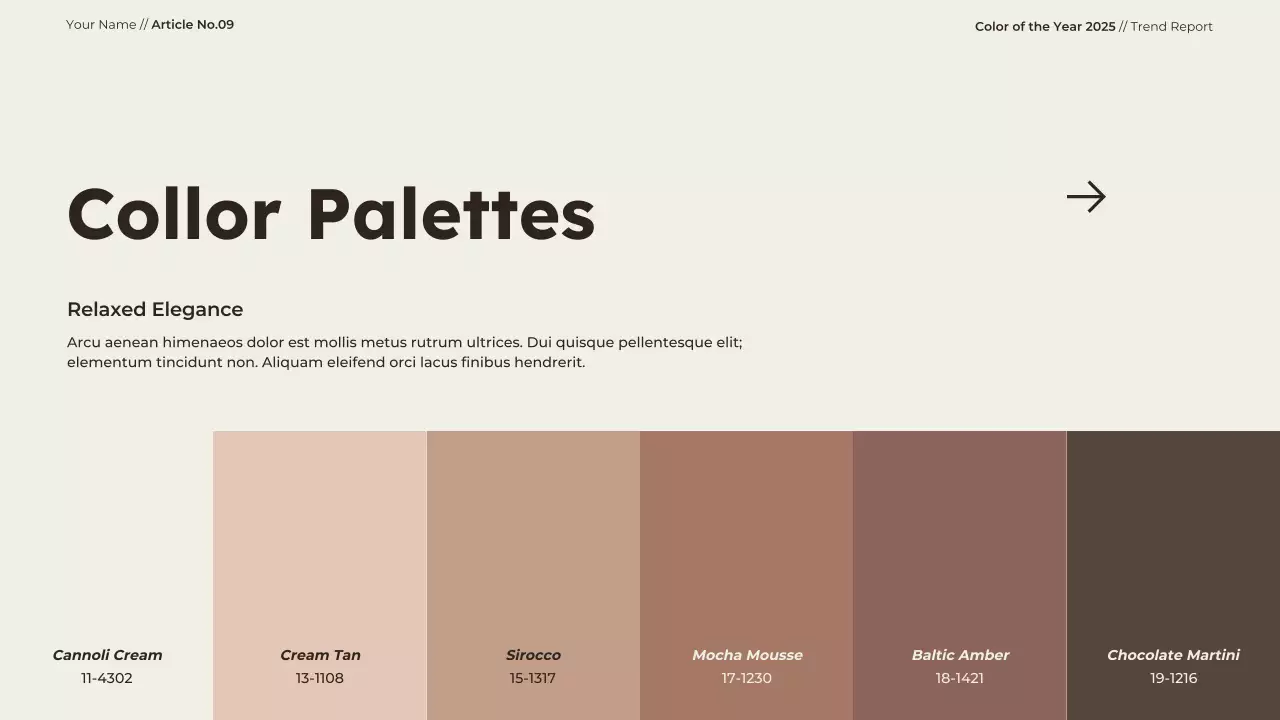Click the 17-1230 color code
The image size is (1280, 720).
[746, 678]
